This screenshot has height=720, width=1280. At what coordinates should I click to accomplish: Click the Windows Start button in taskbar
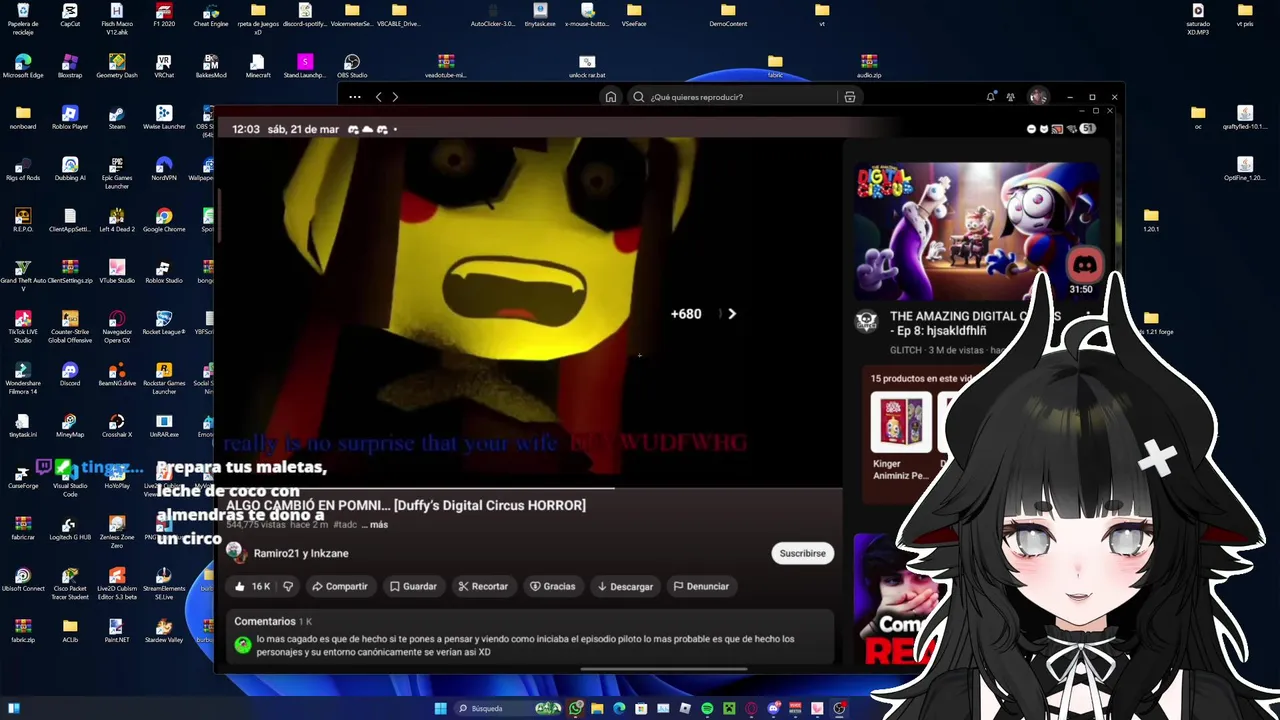click(440, 708)
